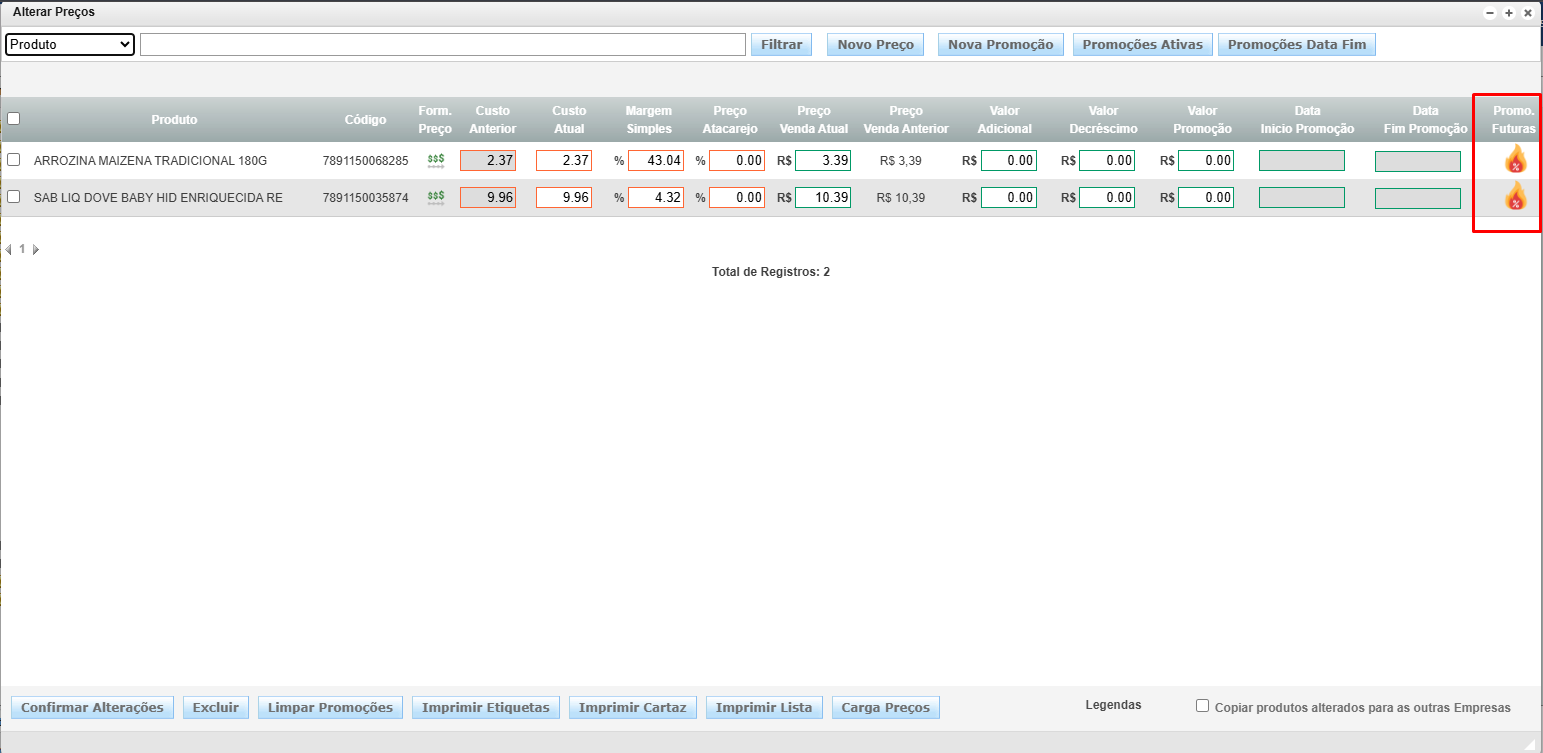The width and height of the screenshot is (1543, 753).
Task: Go to previous page arrow in pagination
Action: [9, 249]
